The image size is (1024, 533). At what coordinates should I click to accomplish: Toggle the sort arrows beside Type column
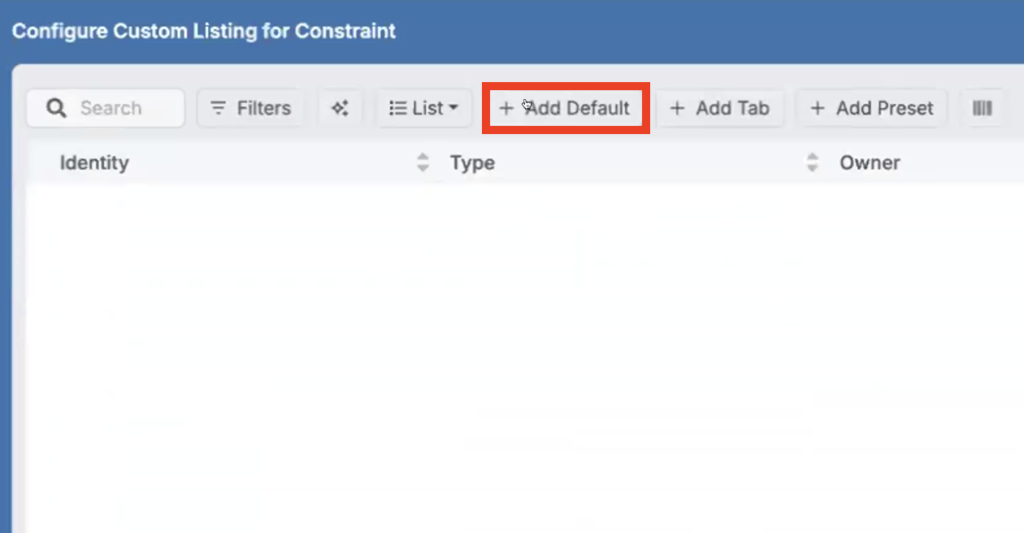812,162
